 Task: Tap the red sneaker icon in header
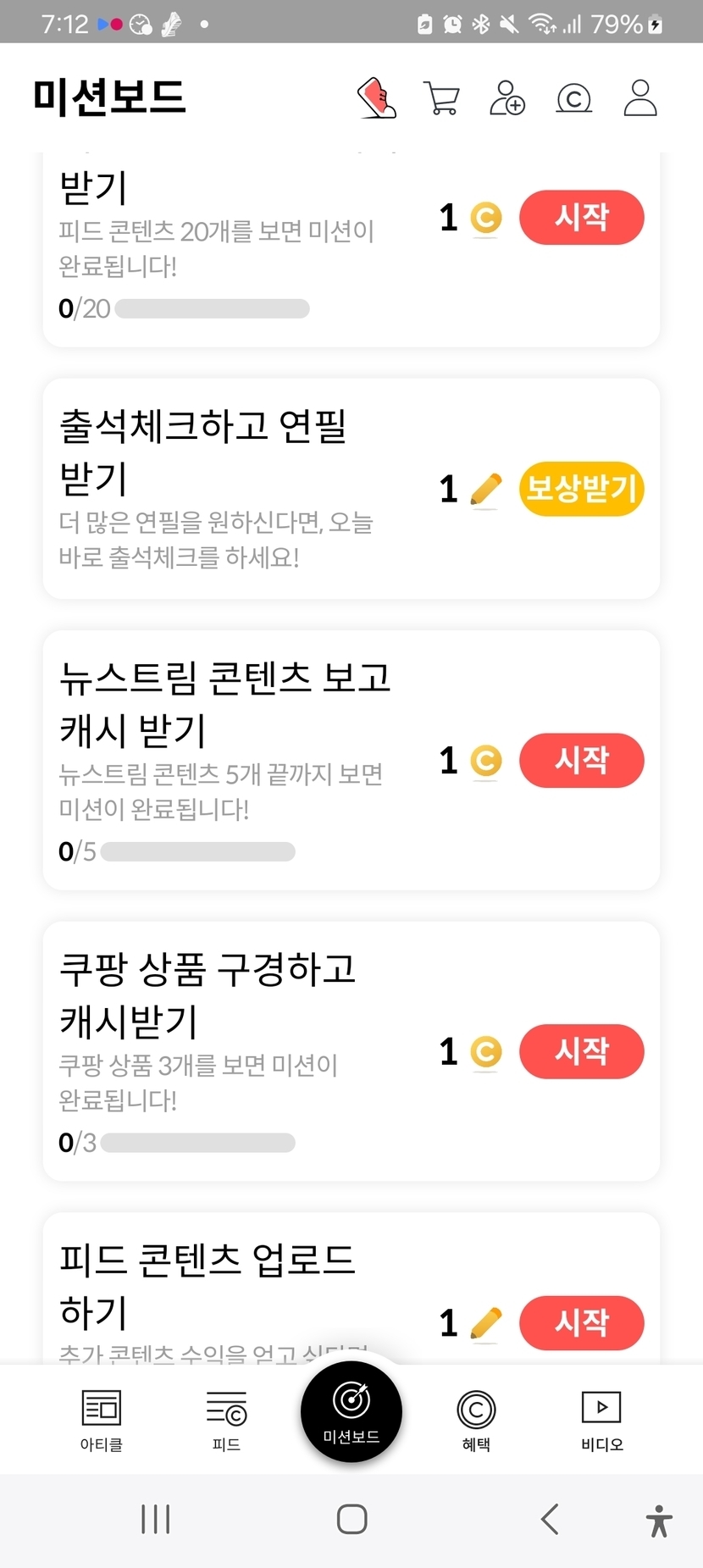[377, 98]
